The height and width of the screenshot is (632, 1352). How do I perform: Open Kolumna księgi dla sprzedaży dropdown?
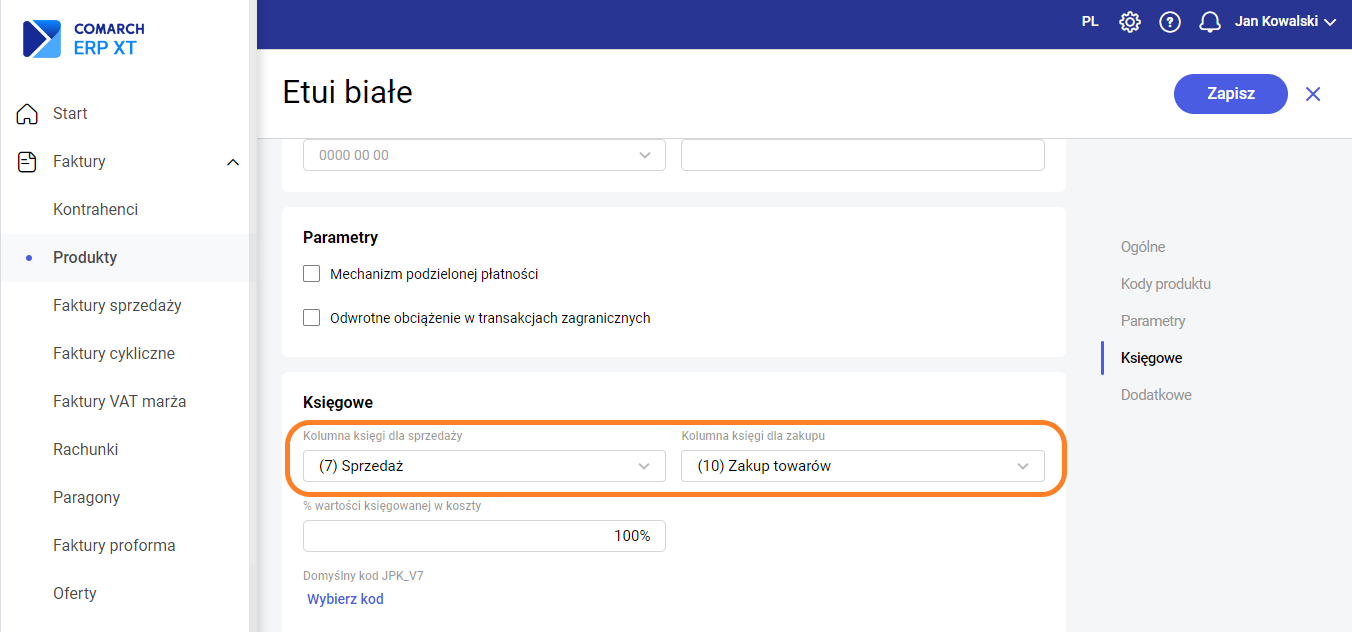[x=484, y=466]
